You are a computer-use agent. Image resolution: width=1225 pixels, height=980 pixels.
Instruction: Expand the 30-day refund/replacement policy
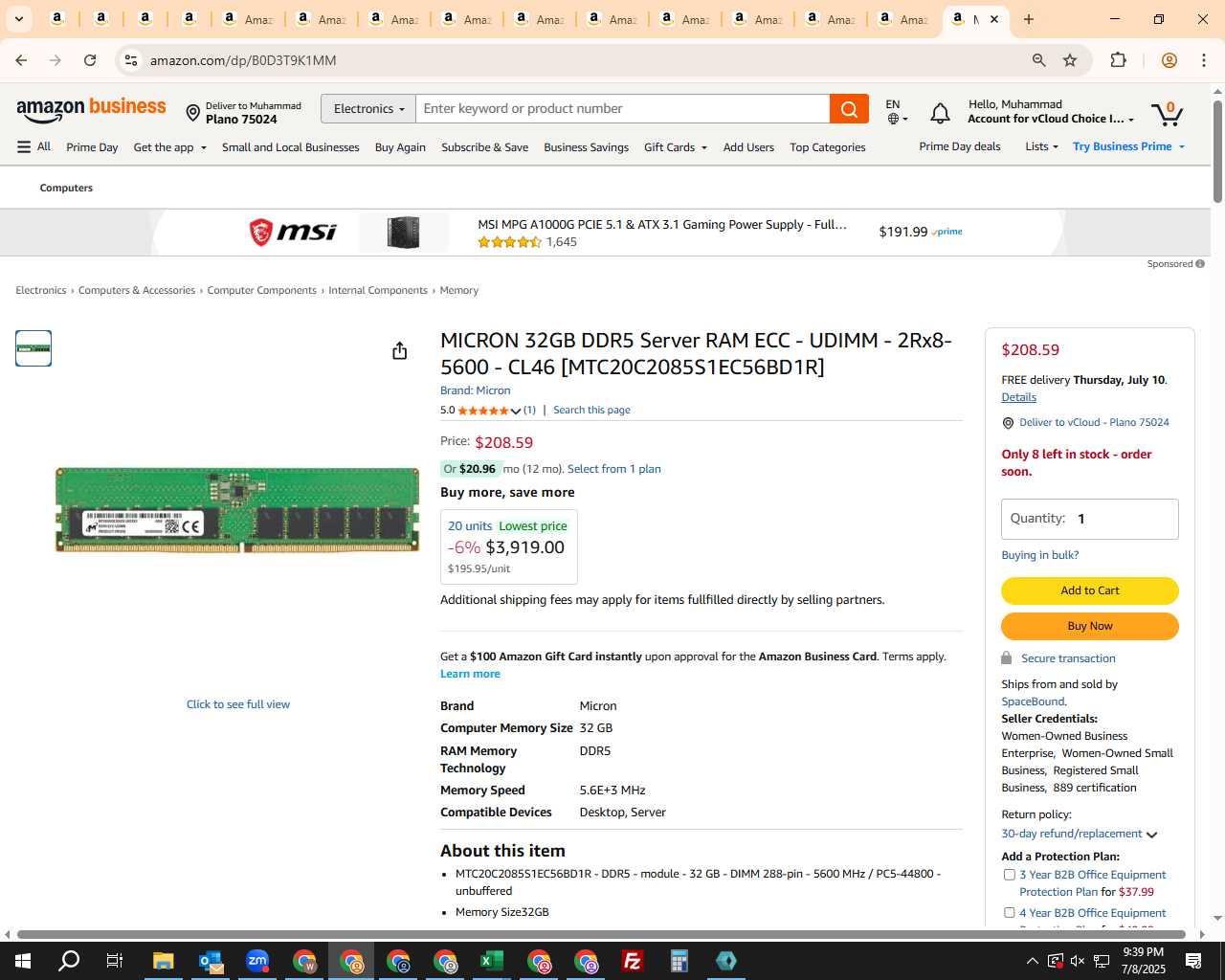(x=1080, y=834)
